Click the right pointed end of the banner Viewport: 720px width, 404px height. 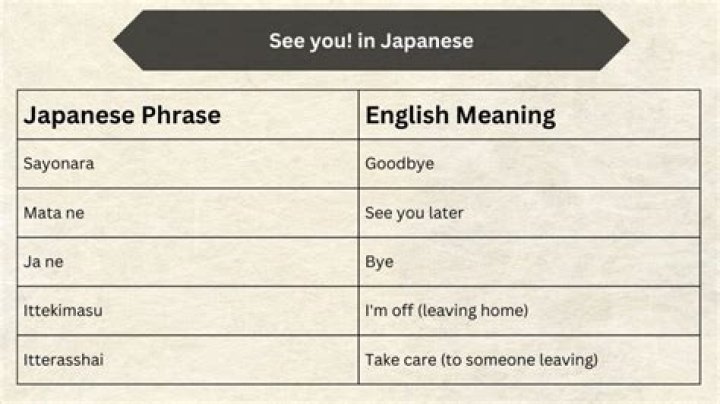(x=614, y=40)
